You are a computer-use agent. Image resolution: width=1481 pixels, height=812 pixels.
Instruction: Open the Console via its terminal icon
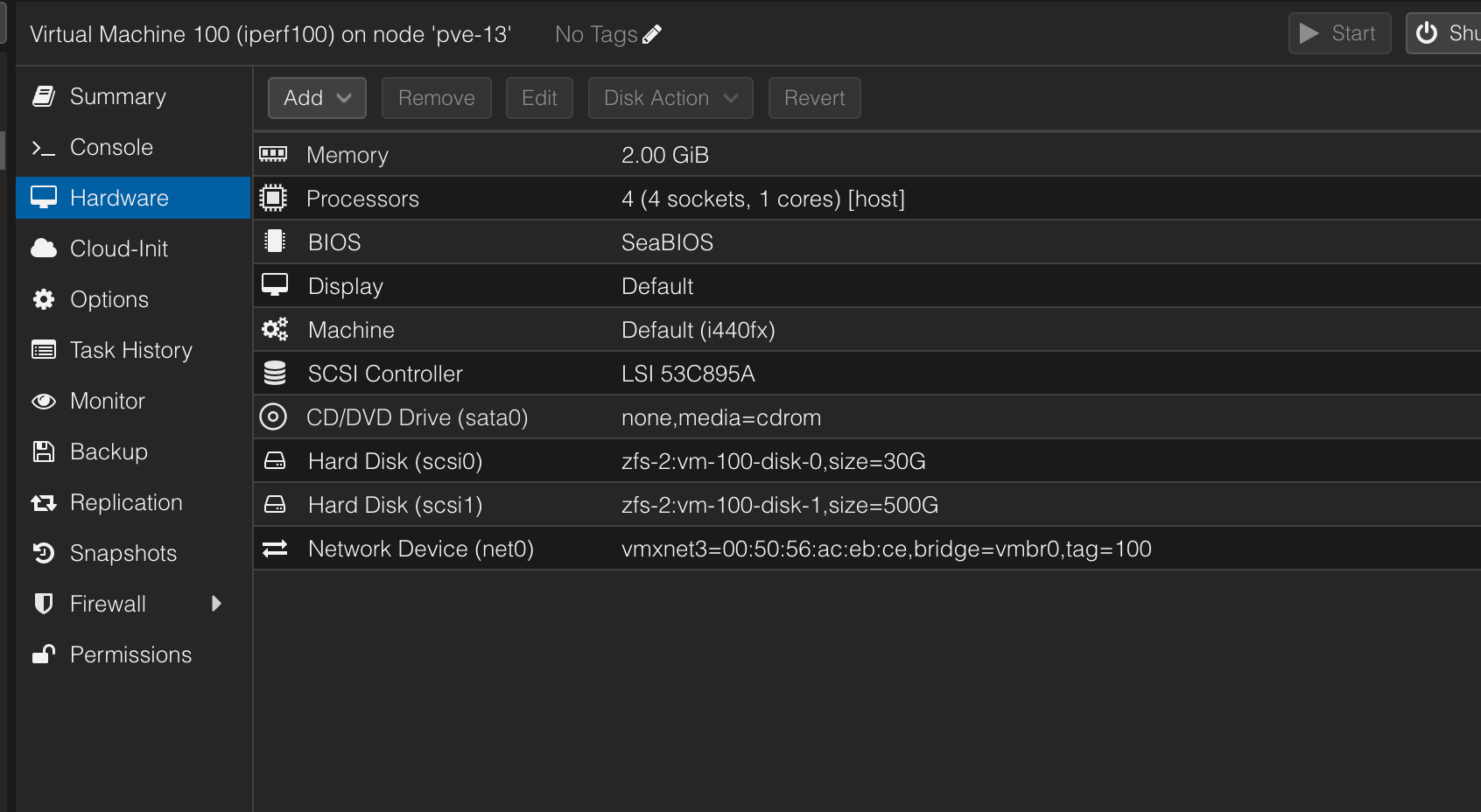44,147
